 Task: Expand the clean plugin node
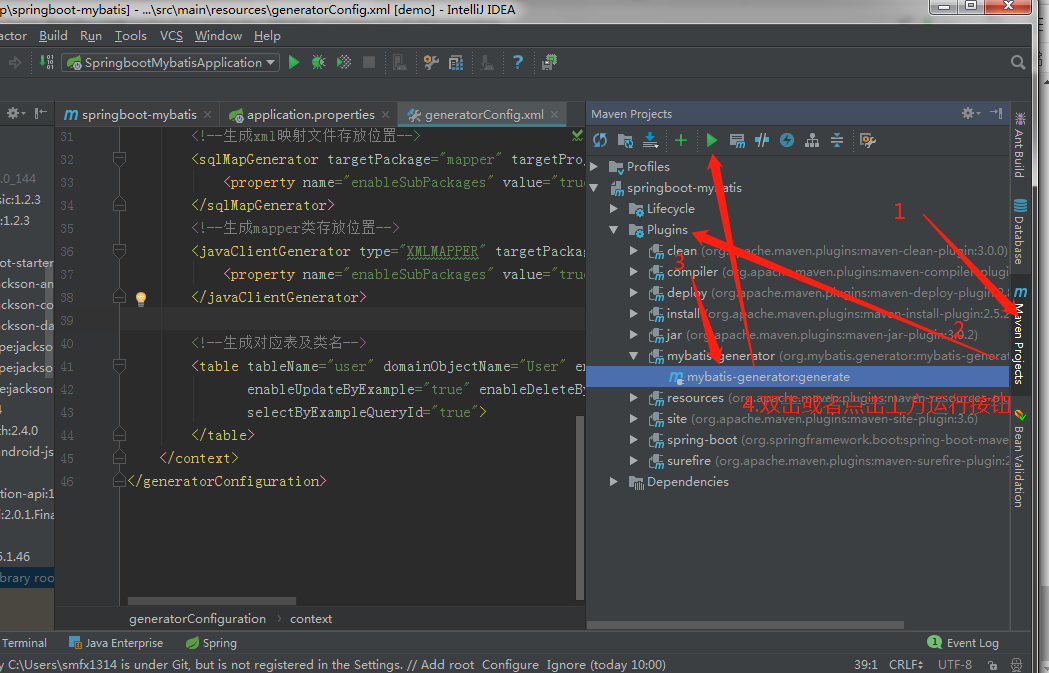[x=634, y=251]
